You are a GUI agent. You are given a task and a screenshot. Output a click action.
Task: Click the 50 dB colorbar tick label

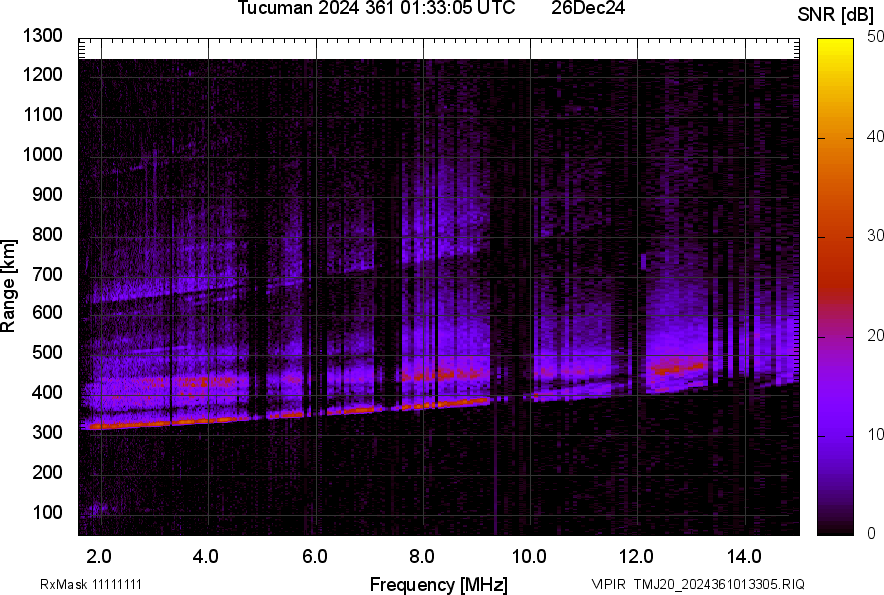coord(876,38)
